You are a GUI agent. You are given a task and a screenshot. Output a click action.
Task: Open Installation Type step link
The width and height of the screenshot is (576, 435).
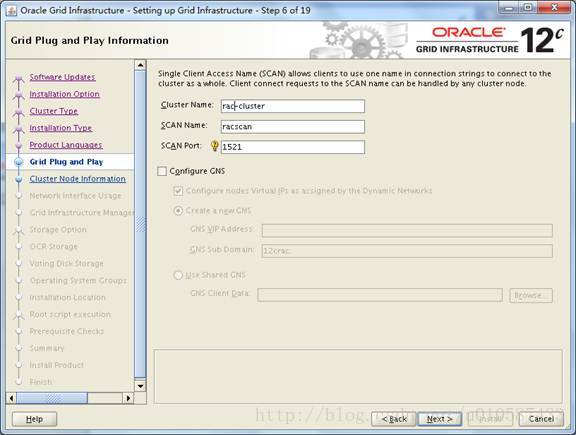61,128
